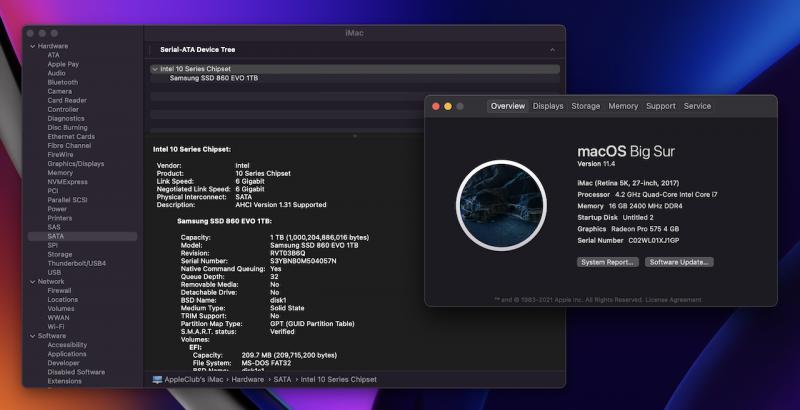Select Bluetooth in the sidebar
Viewport: 800px width, 410px height.
(63, 82)
